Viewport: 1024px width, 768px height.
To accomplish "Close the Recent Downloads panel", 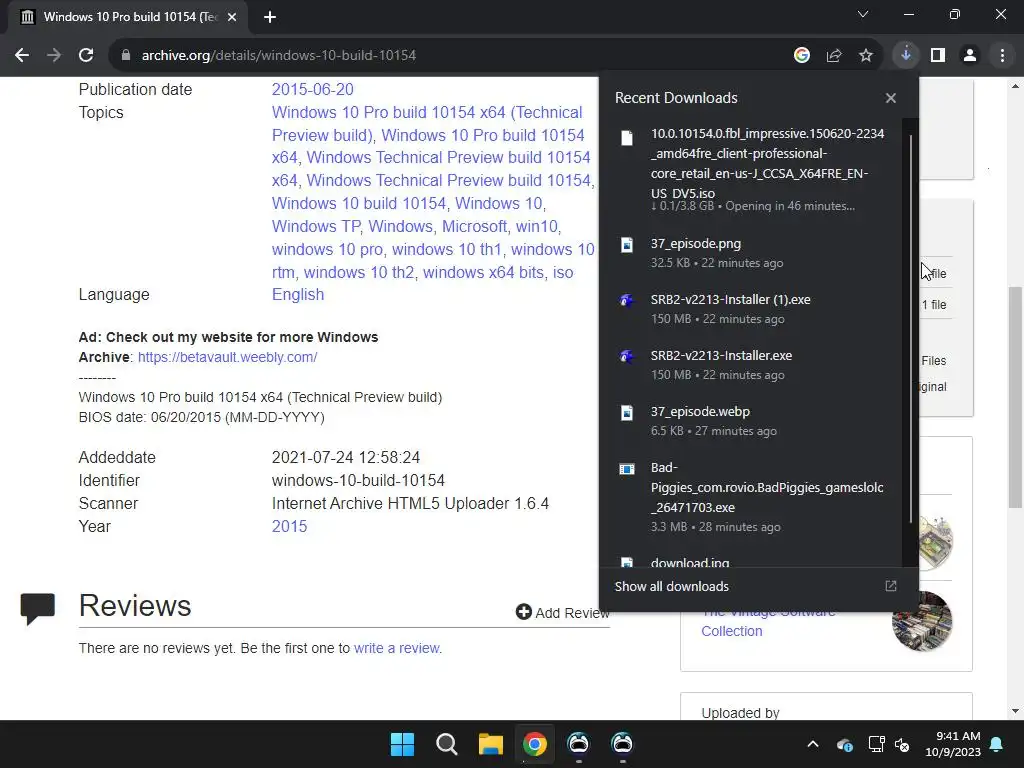I will 891,98.
